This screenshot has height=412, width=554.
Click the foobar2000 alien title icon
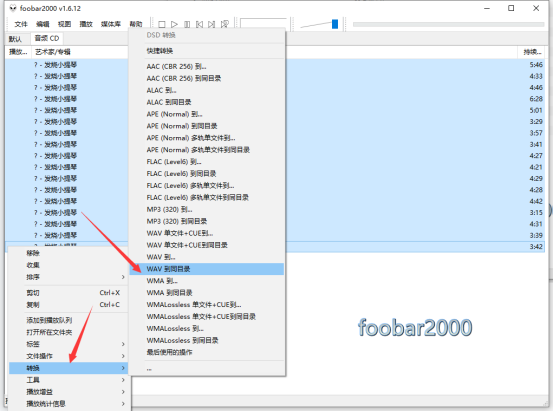tap(13, 8)
